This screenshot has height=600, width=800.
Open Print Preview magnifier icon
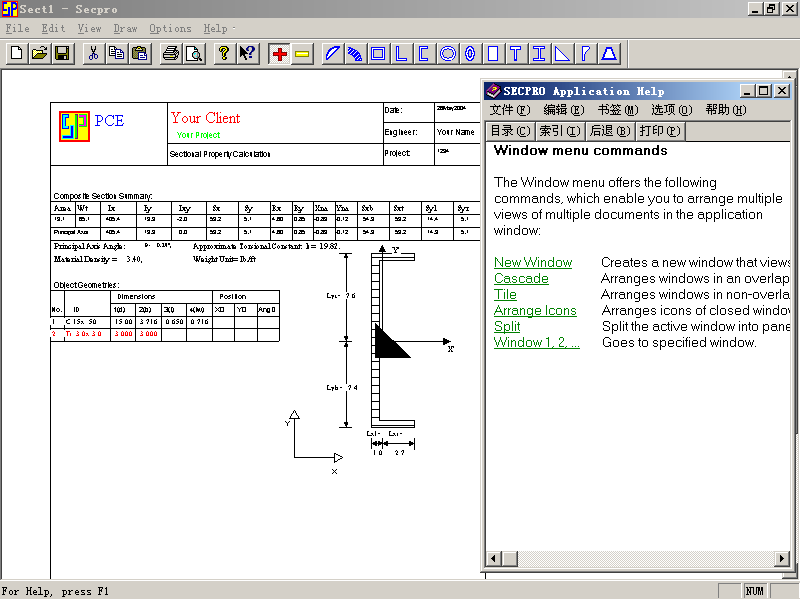pyautogui.click(x=194, y=54)
